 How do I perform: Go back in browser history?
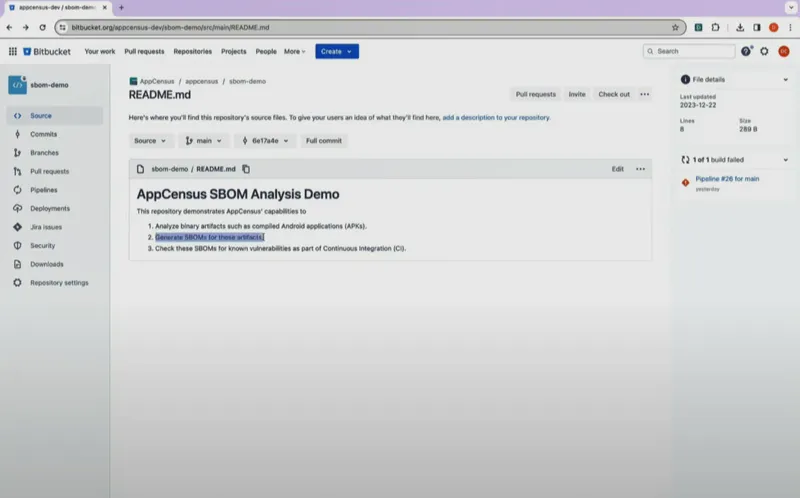click(10, 28)
